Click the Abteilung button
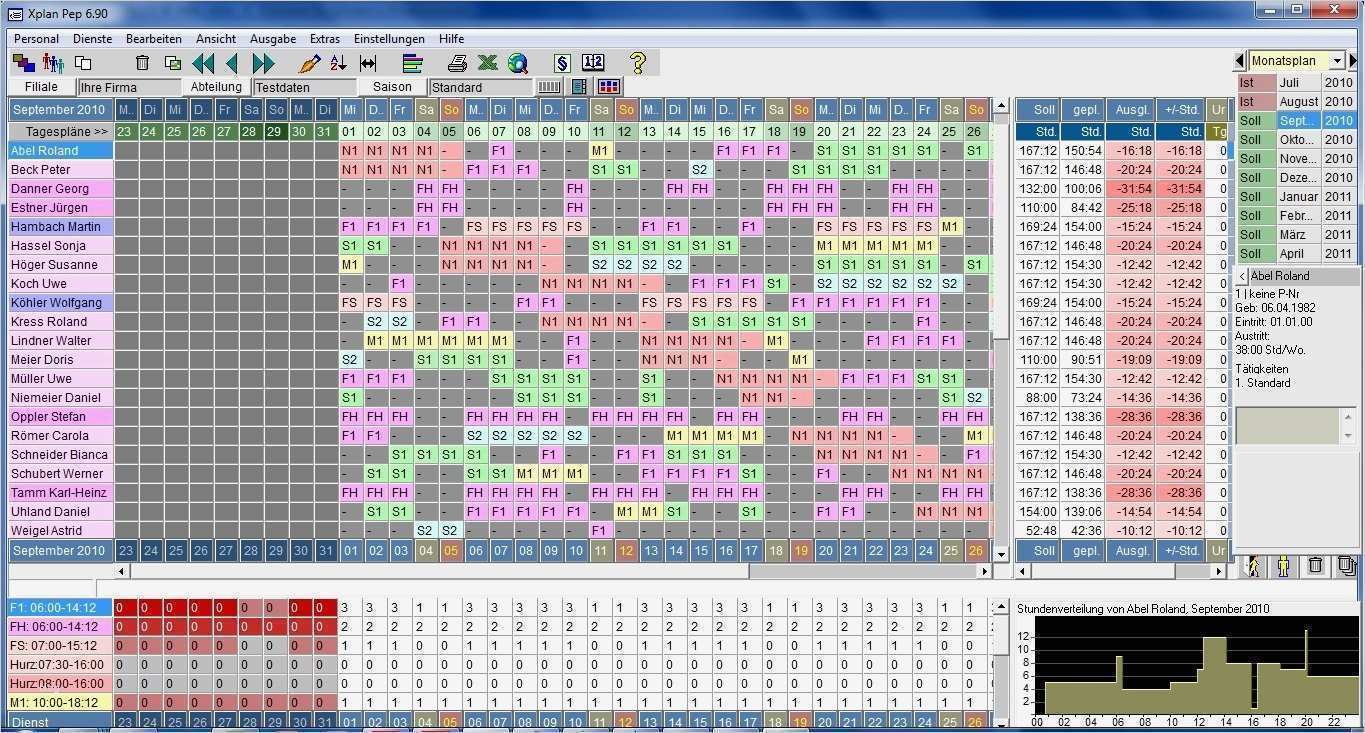 tap(216, 87)
